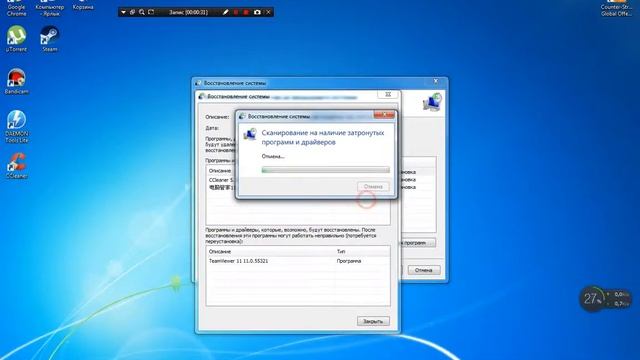Screen dimensions: 640x360
Task: Click the magnifier icon in recorder bar
Action: pyautogui.click(x=142, y=12)
